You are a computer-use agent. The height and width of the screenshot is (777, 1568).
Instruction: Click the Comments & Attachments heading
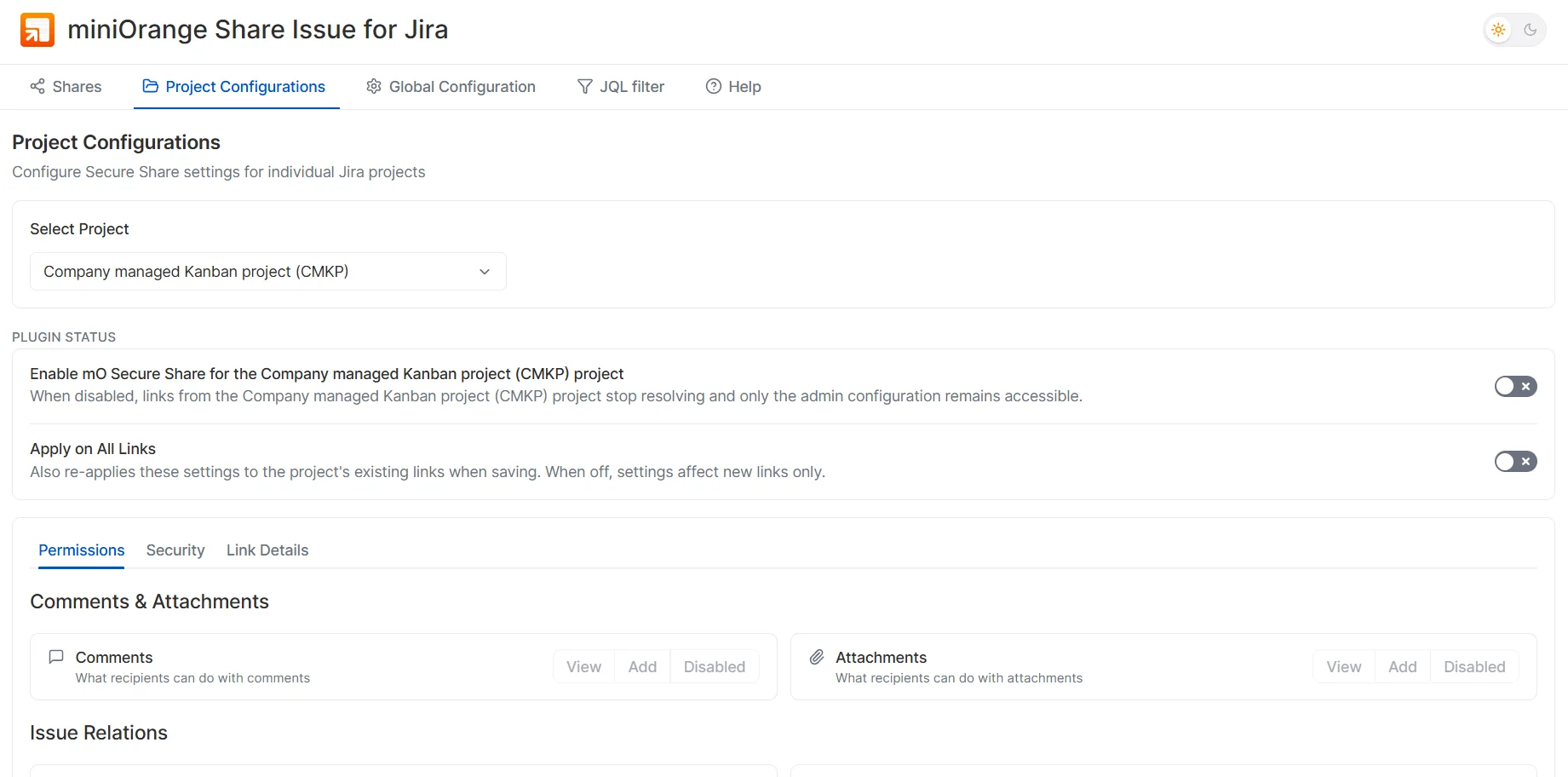(150, 601)
